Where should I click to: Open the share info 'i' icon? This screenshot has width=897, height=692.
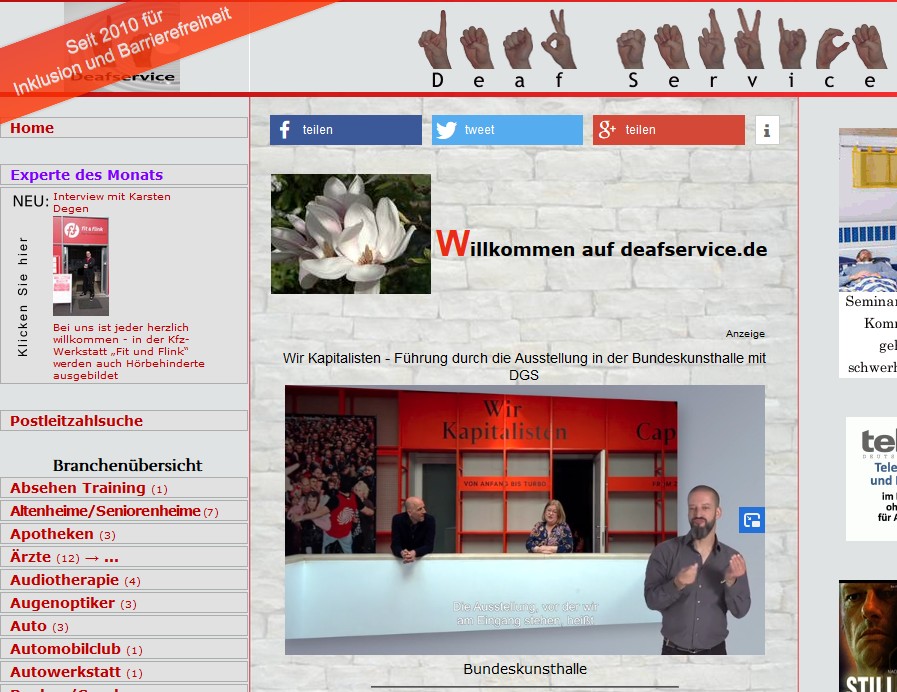767,130
